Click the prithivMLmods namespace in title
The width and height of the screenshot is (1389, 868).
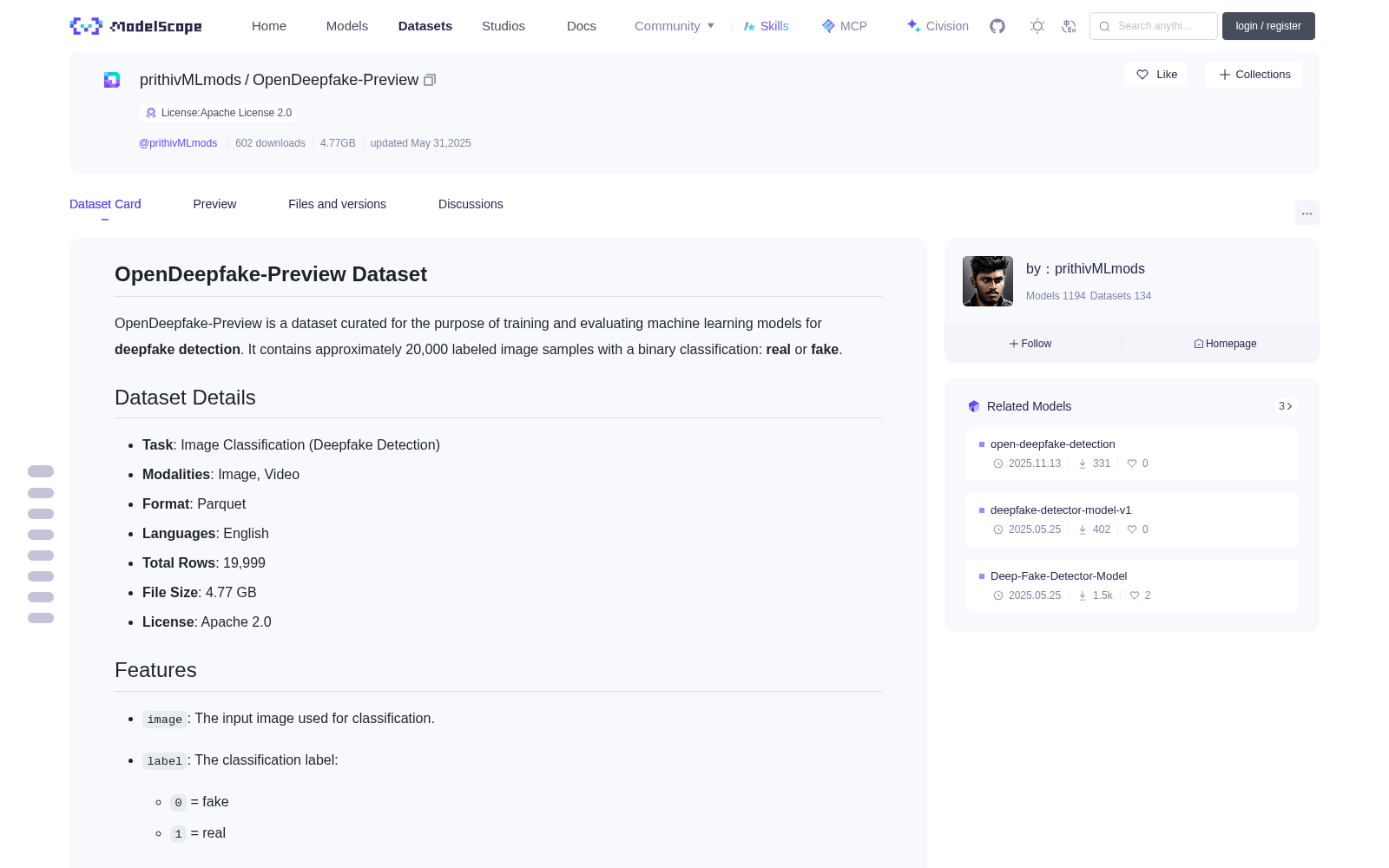[190, 80]
